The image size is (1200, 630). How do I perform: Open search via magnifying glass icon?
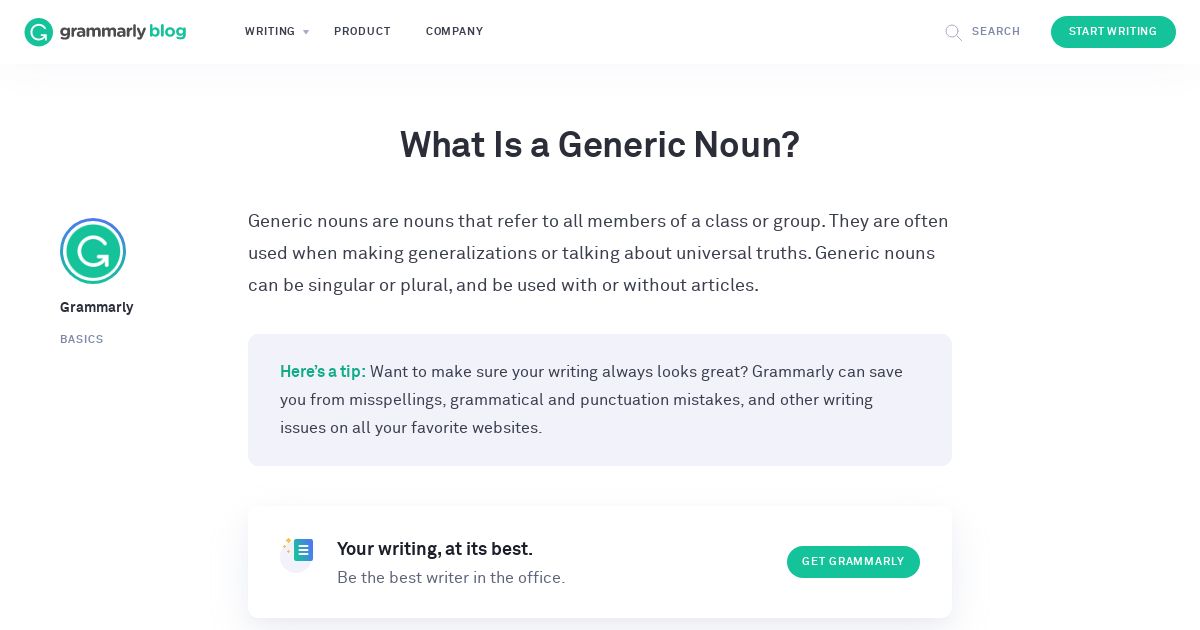click(x=954, y=32)
